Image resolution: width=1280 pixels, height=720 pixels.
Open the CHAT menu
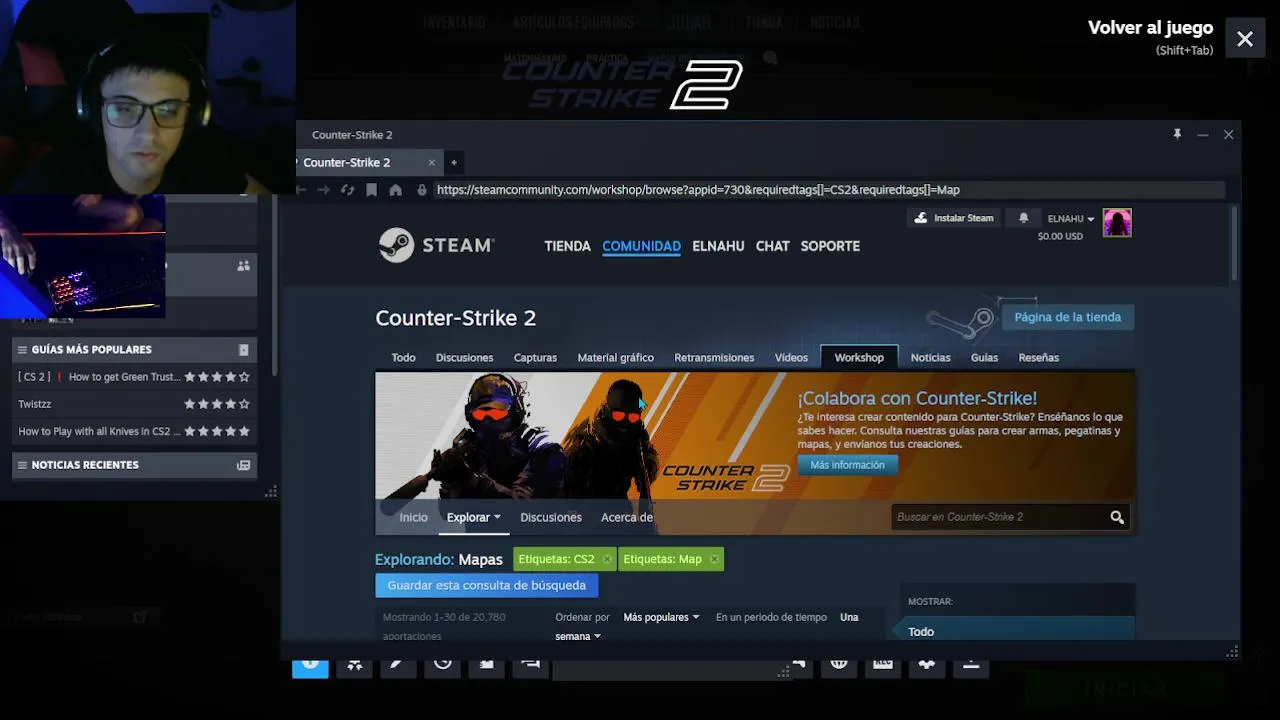[772, 246]
